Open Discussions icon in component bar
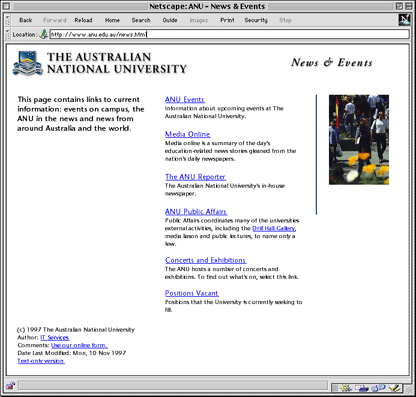416x397 pixels. [x=378, y=388]
